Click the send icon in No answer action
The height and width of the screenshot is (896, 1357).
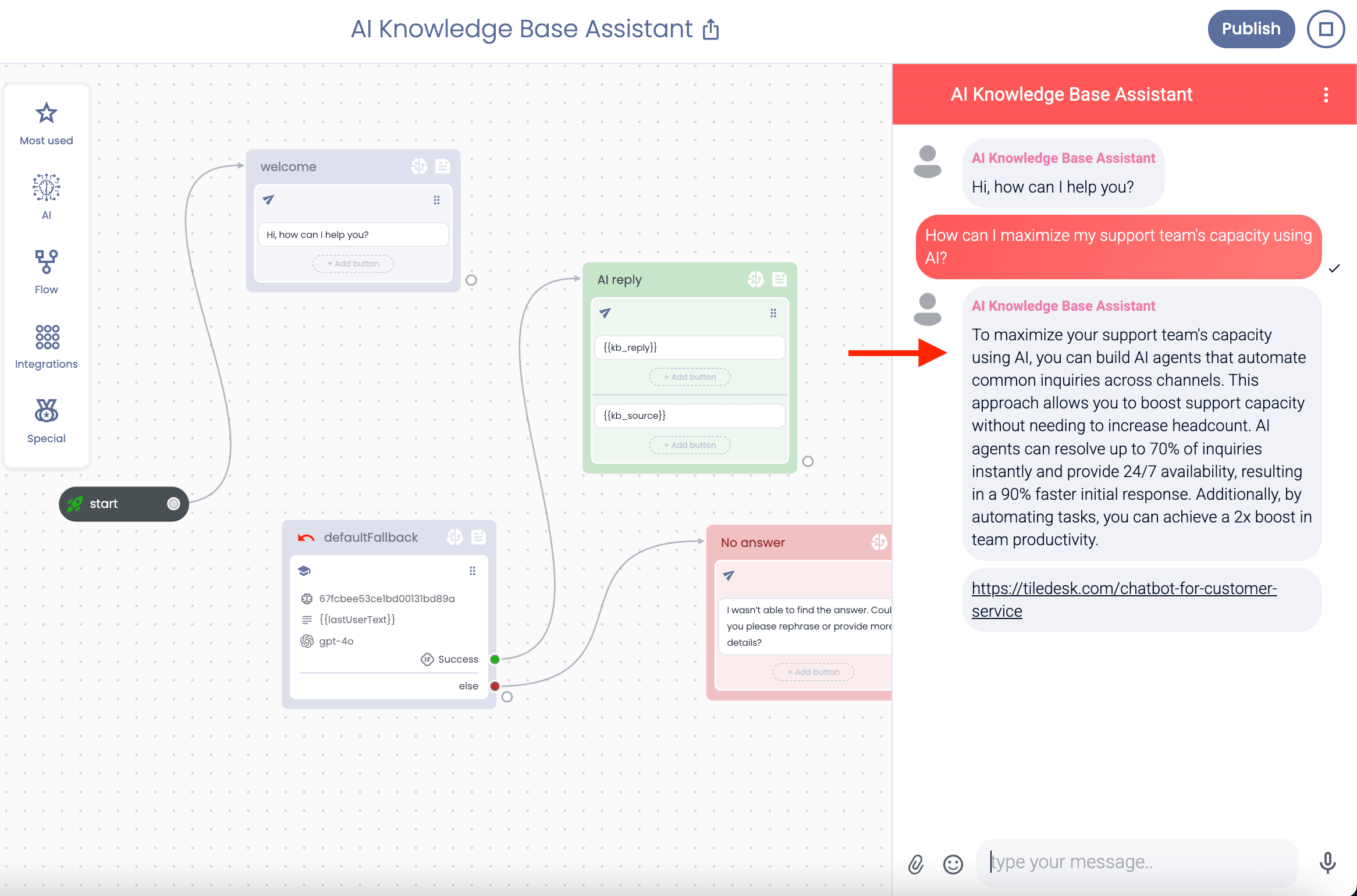coord(729,575)
